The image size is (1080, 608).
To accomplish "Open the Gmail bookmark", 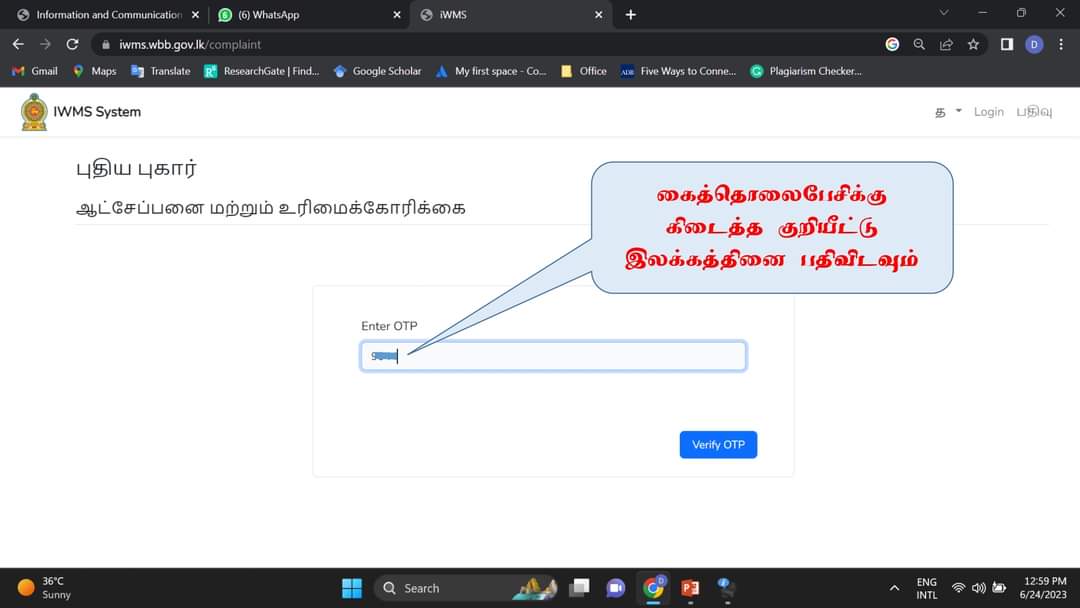I will (35, 71).
